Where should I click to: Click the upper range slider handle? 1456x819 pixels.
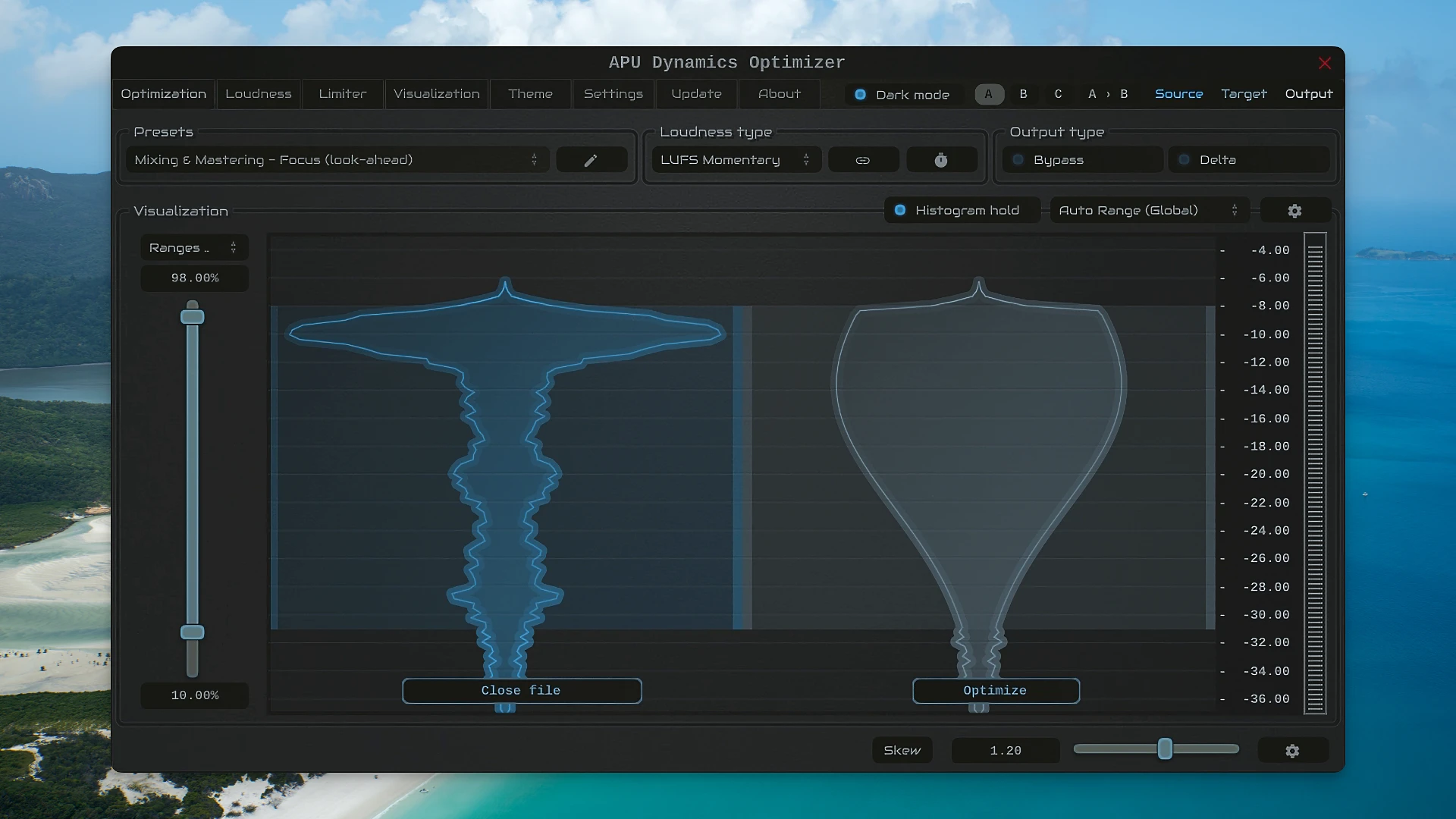point(193,317)
